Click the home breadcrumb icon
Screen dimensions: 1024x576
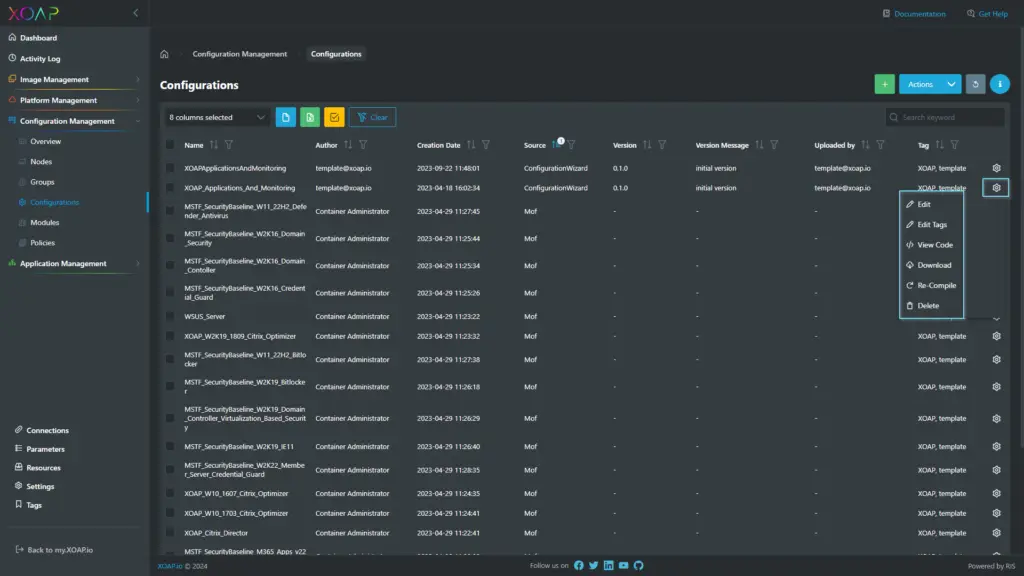pos(165,54)
